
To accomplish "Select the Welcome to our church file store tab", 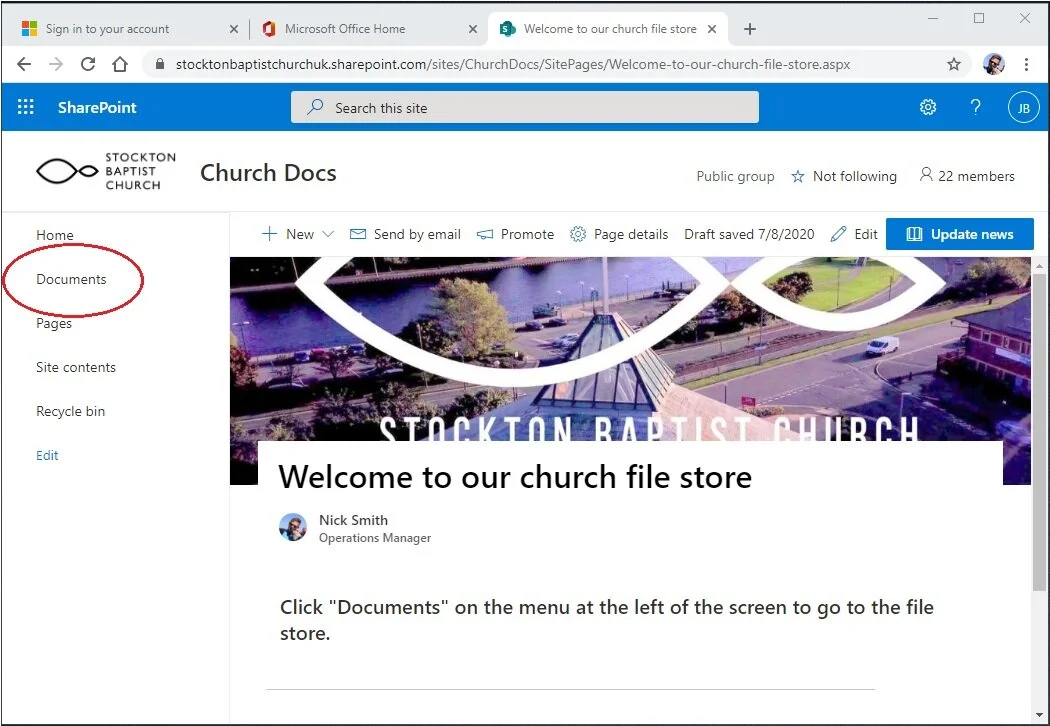I will (x=610, y=29).
